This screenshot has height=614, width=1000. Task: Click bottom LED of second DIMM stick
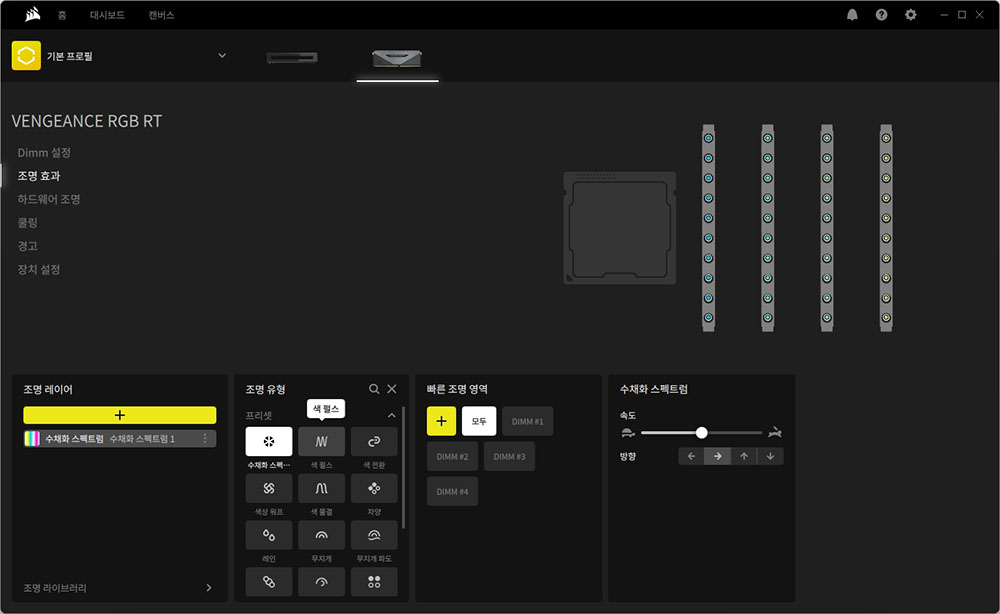click(x=768, y=318)
